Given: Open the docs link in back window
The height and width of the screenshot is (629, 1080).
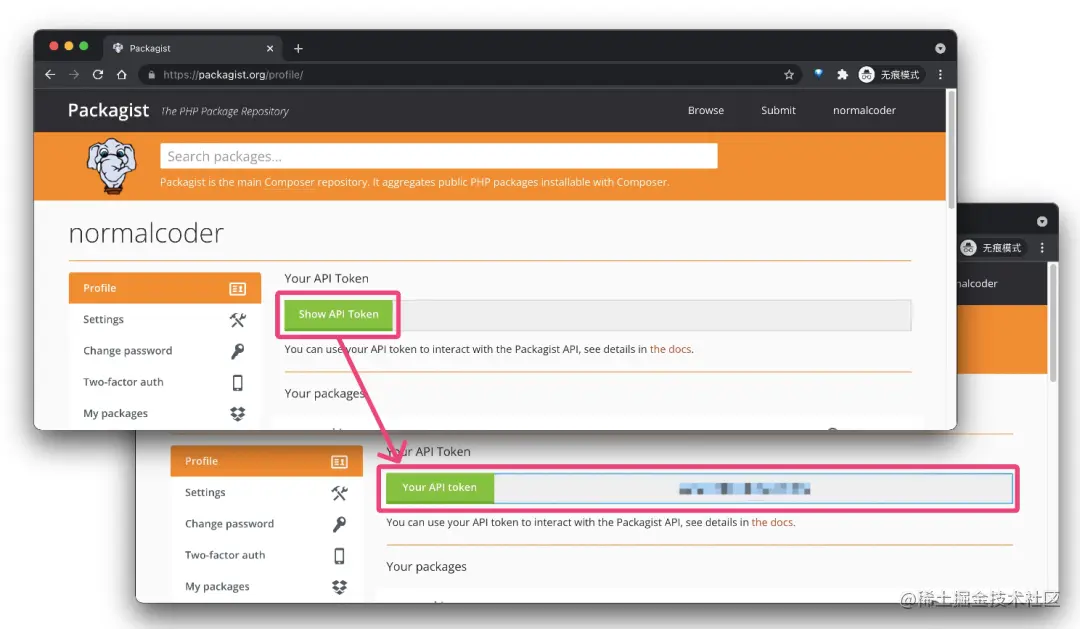Looking at the screenshot, I should click(772, 522).
